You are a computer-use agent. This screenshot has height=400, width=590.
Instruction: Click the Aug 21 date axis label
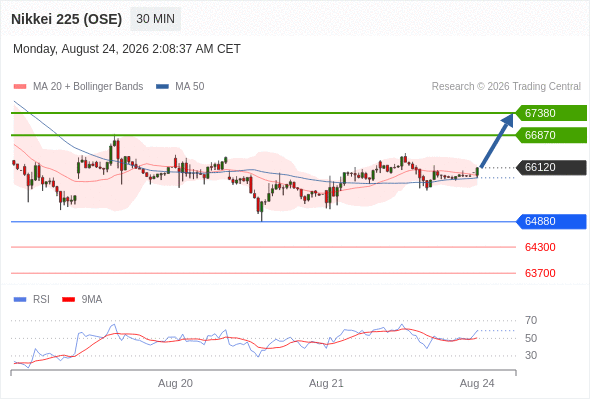tap(326, 383)
